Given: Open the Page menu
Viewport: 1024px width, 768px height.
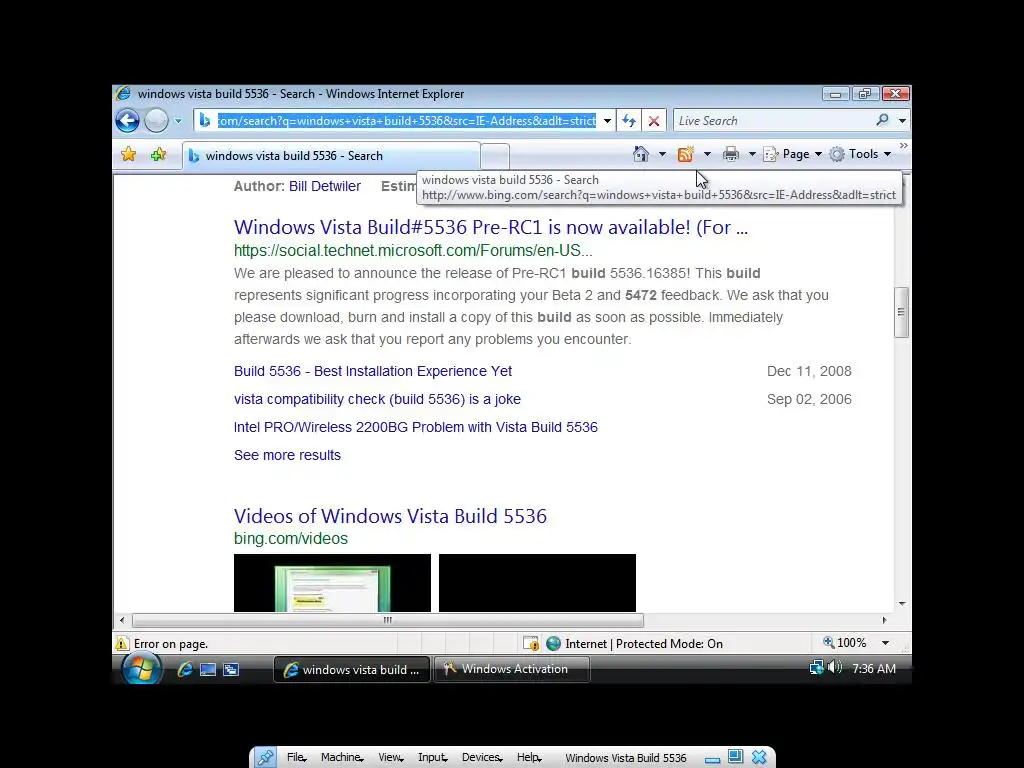Looking at the screenshot, I should click(793, 154).
